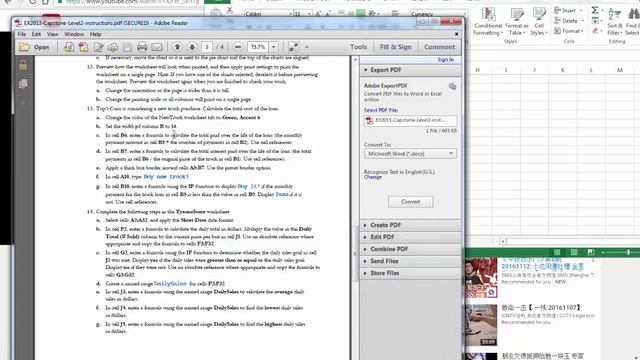The width and height of the screenshot is (640, 360).
Task: Switch Excel to Page Break Preview icon
Action: (591, 252)
